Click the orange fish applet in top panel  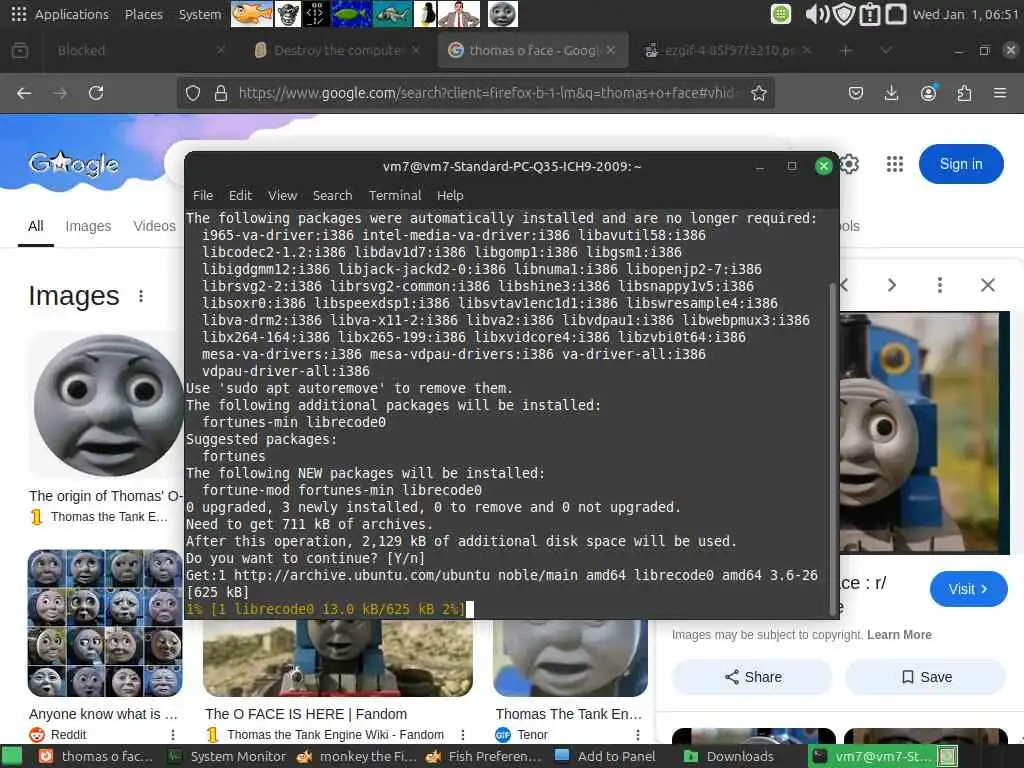click(x=252, y=14)
